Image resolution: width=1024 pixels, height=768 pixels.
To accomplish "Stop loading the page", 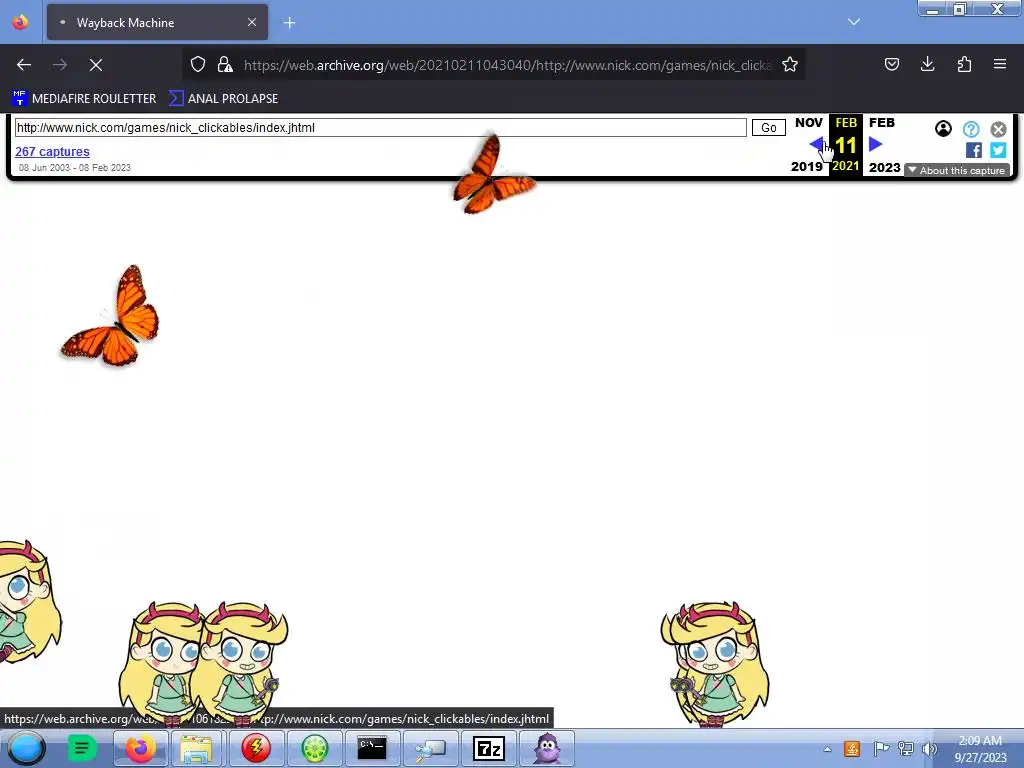I will pyautogui.click(x=96, y=65).
